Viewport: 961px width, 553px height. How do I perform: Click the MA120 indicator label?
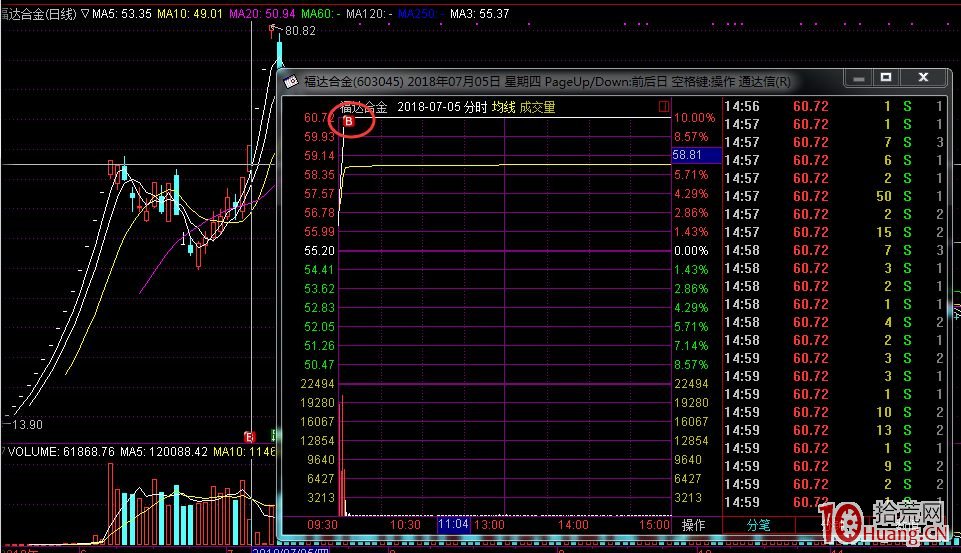tap(369, 13)
